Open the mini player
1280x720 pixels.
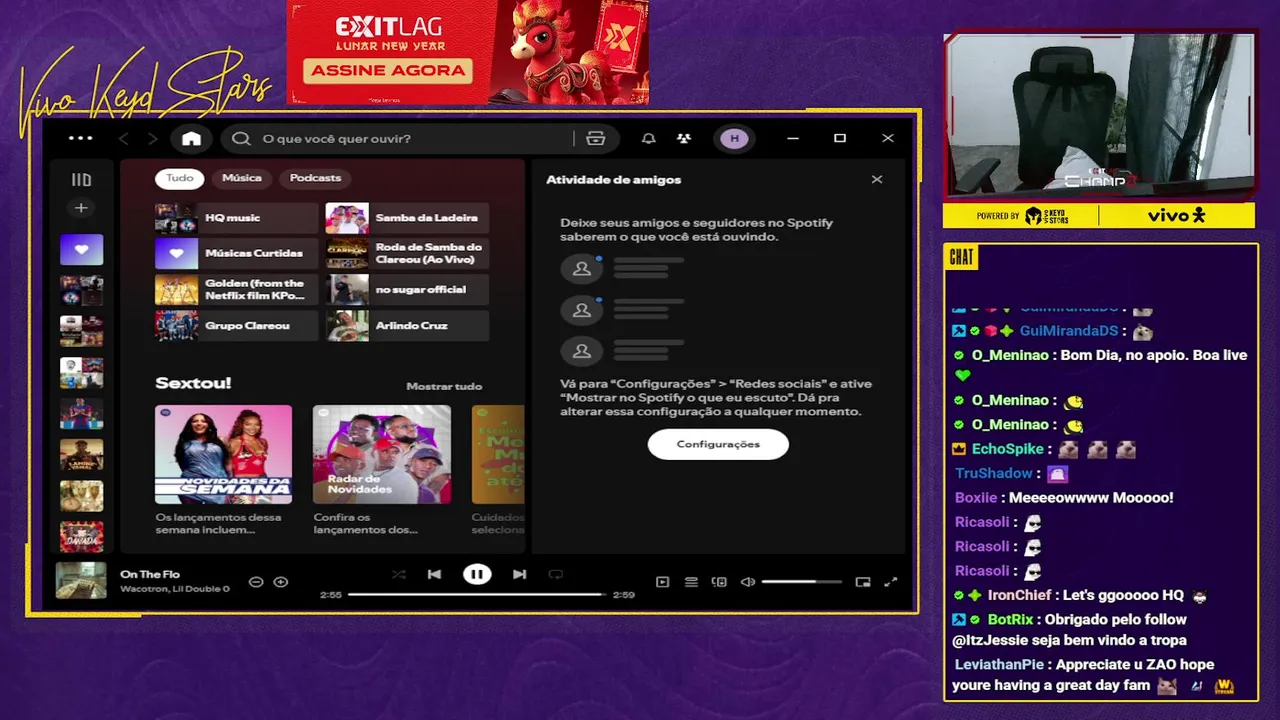click(863, 582)
